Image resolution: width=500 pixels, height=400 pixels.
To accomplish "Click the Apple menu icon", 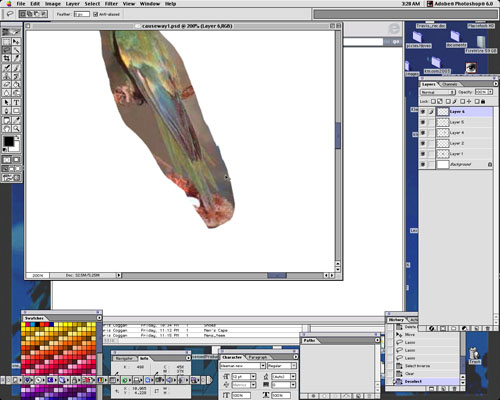I will coord(8,4).
